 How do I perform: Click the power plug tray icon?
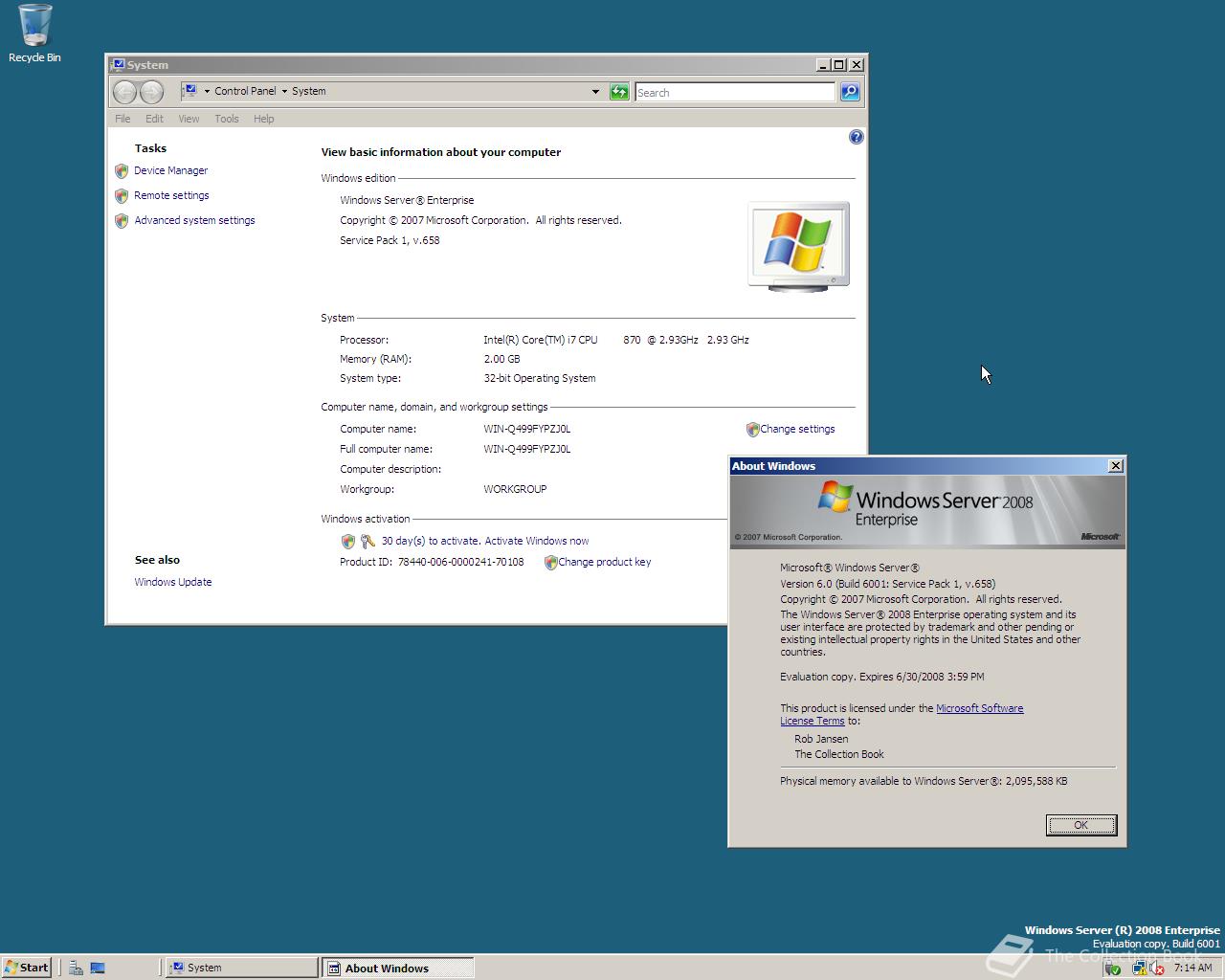1112,969
